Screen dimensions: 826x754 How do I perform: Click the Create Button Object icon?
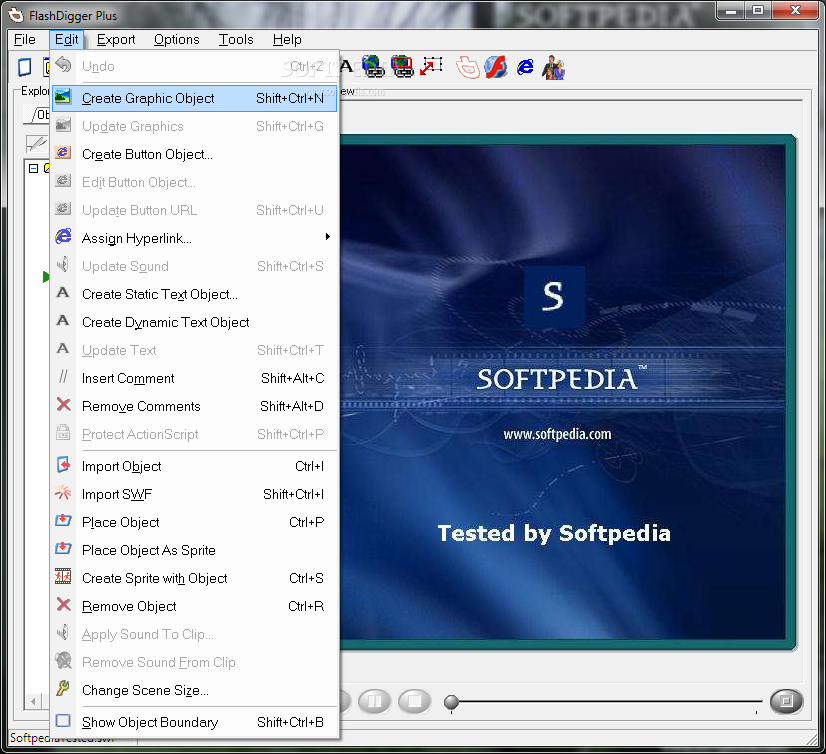63,153
